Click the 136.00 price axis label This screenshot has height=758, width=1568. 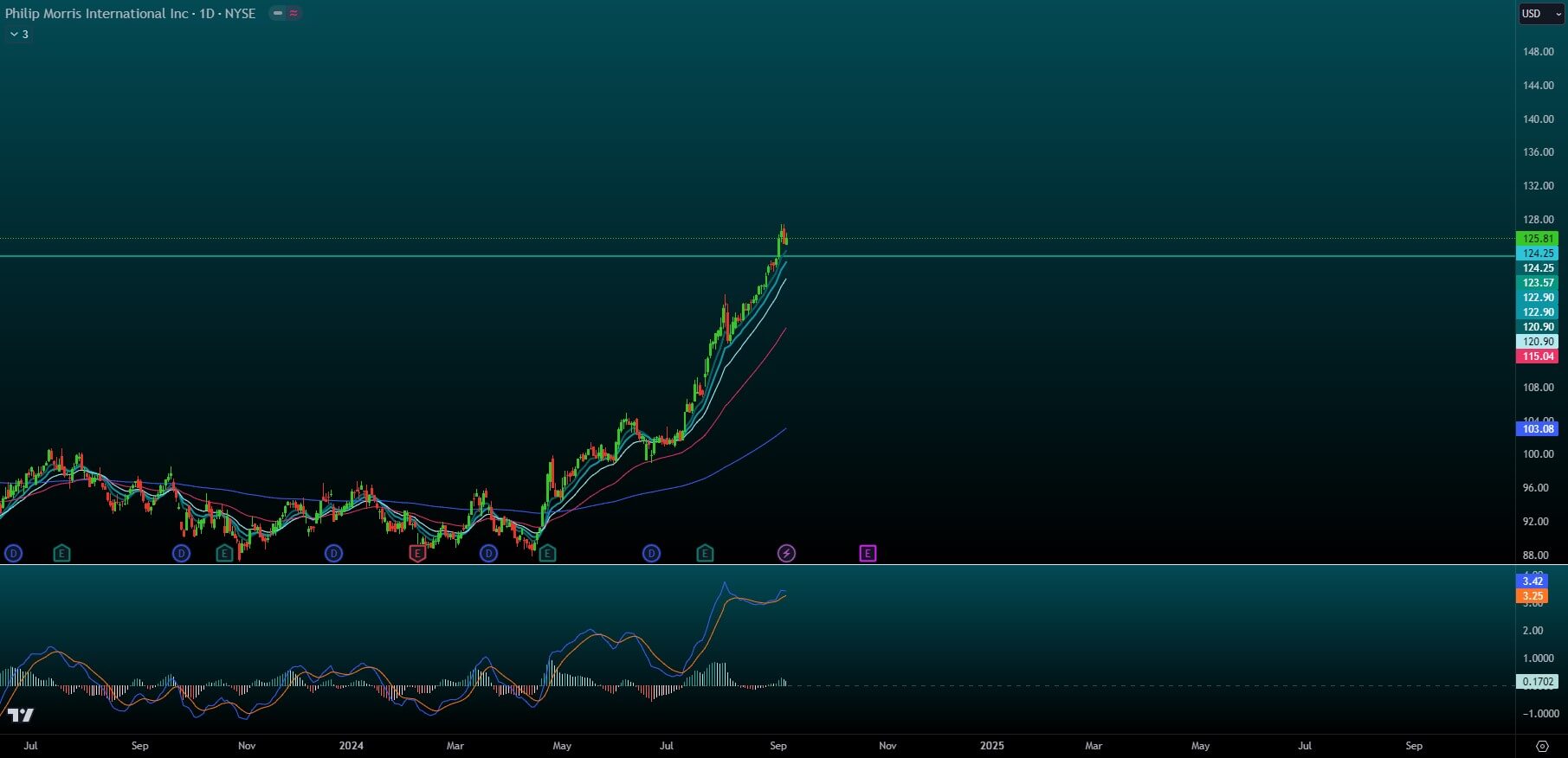1538,152
